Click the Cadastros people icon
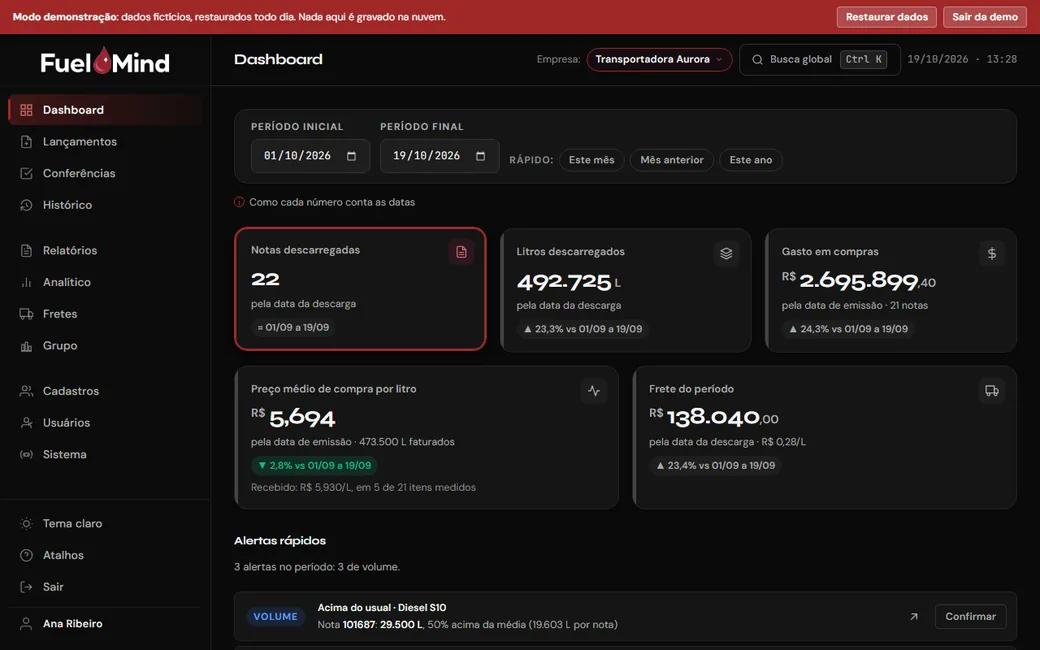Viewport: 1040px width, 650px height. (x=27, y=391)
